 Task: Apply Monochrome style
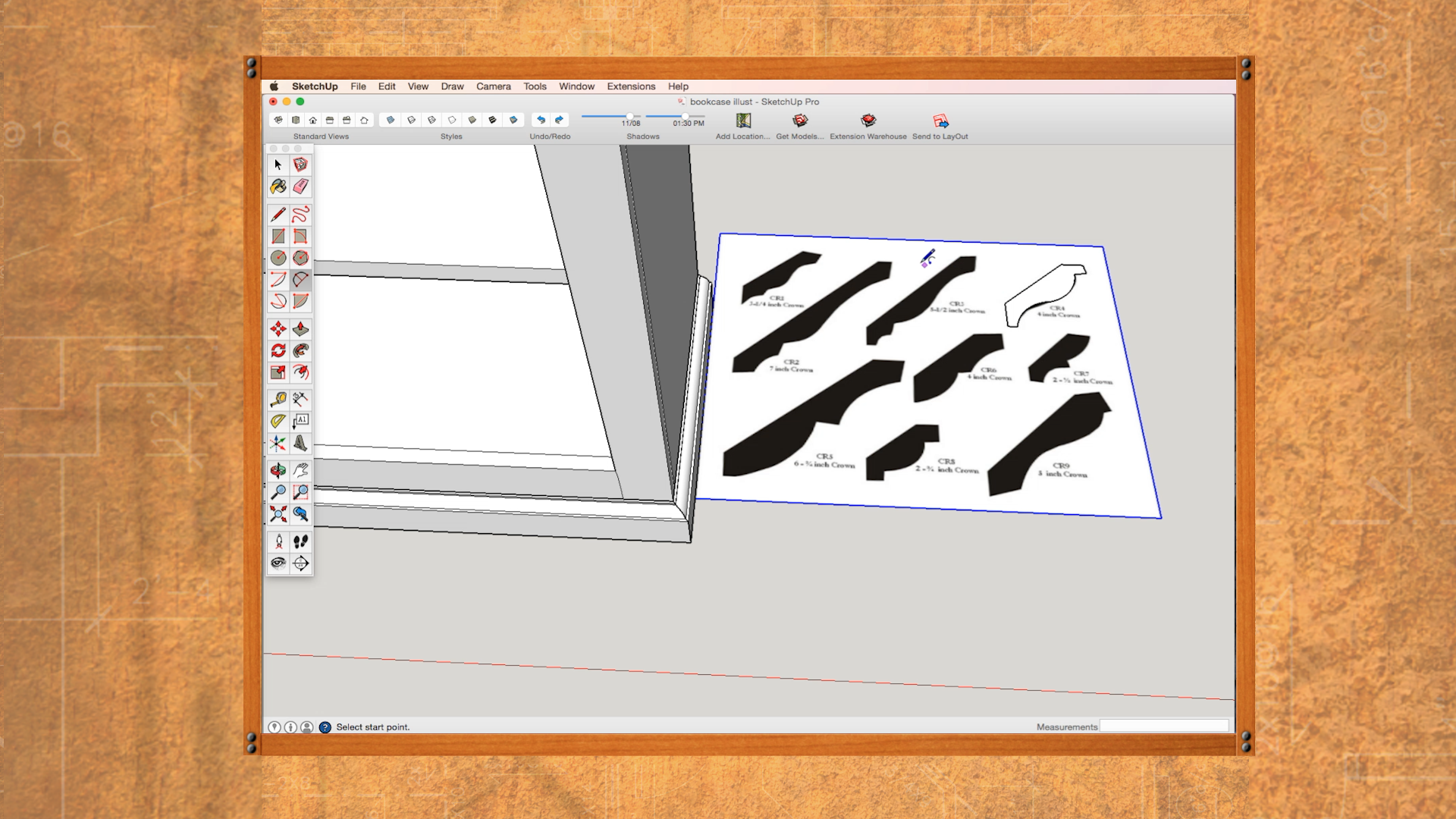(x=513, y=120)
